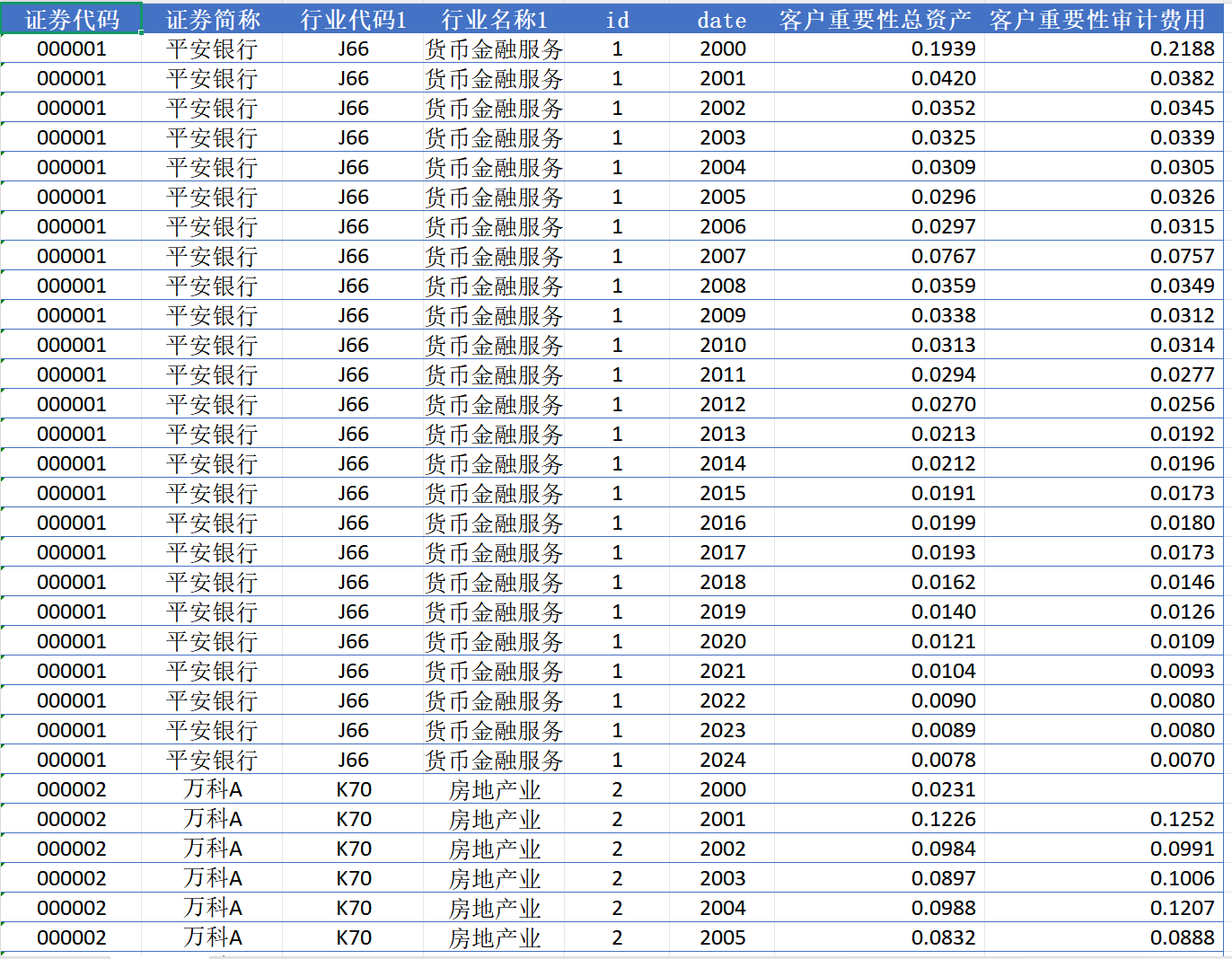Select the 证券简称 header cell

[212, 19]
